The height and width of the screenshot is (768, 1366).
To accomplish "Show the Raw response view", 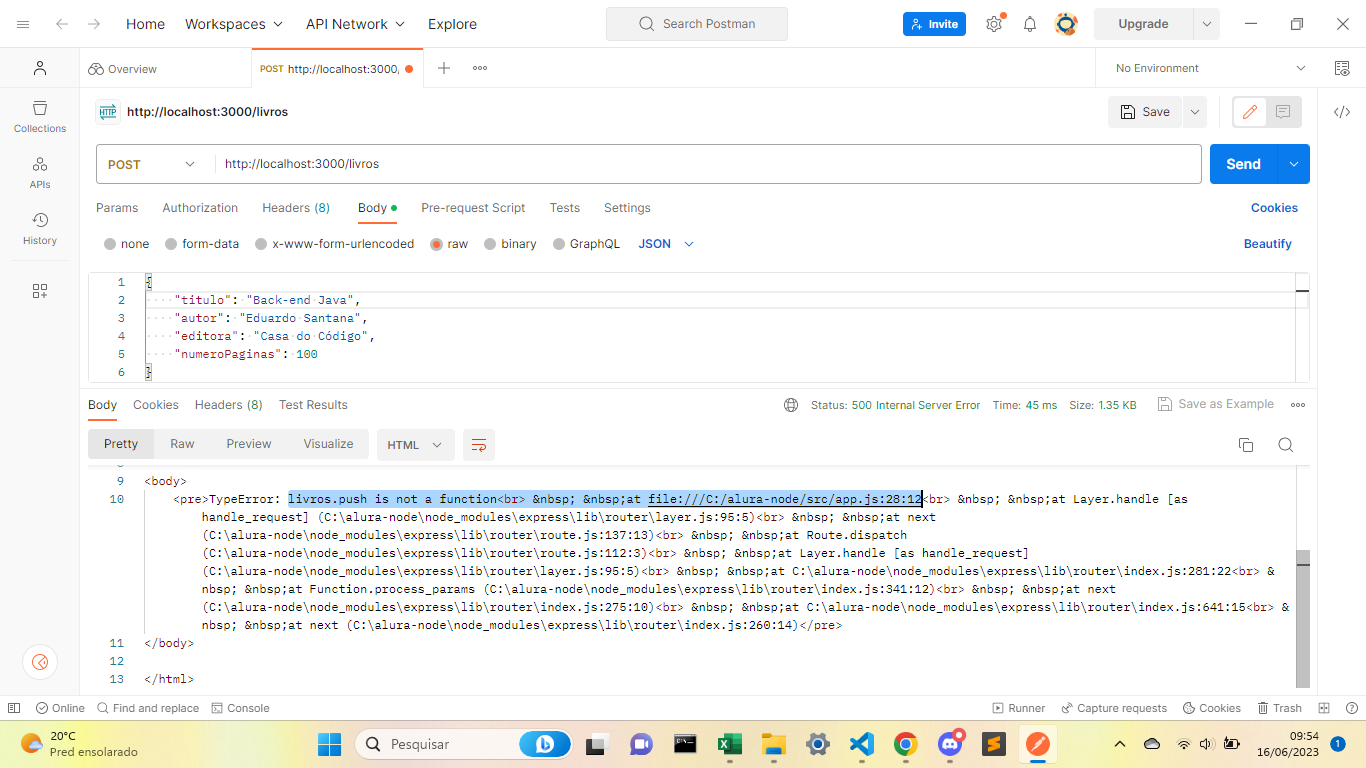I will tap(182, 444).
